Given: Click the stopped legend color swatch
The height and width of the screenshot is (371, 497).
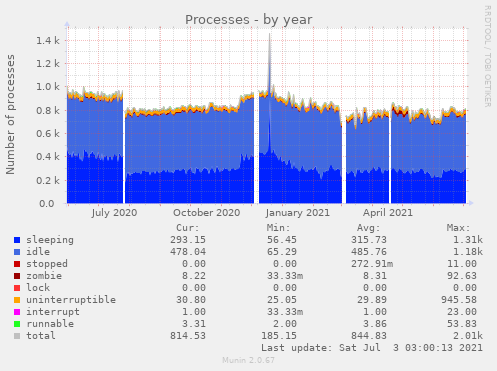Looking at the screenshot, I should (x=17, y=264).
